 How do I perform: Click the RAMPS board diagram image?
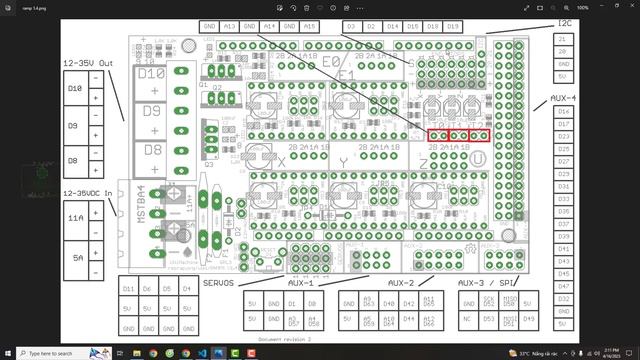tap(320, 181)
